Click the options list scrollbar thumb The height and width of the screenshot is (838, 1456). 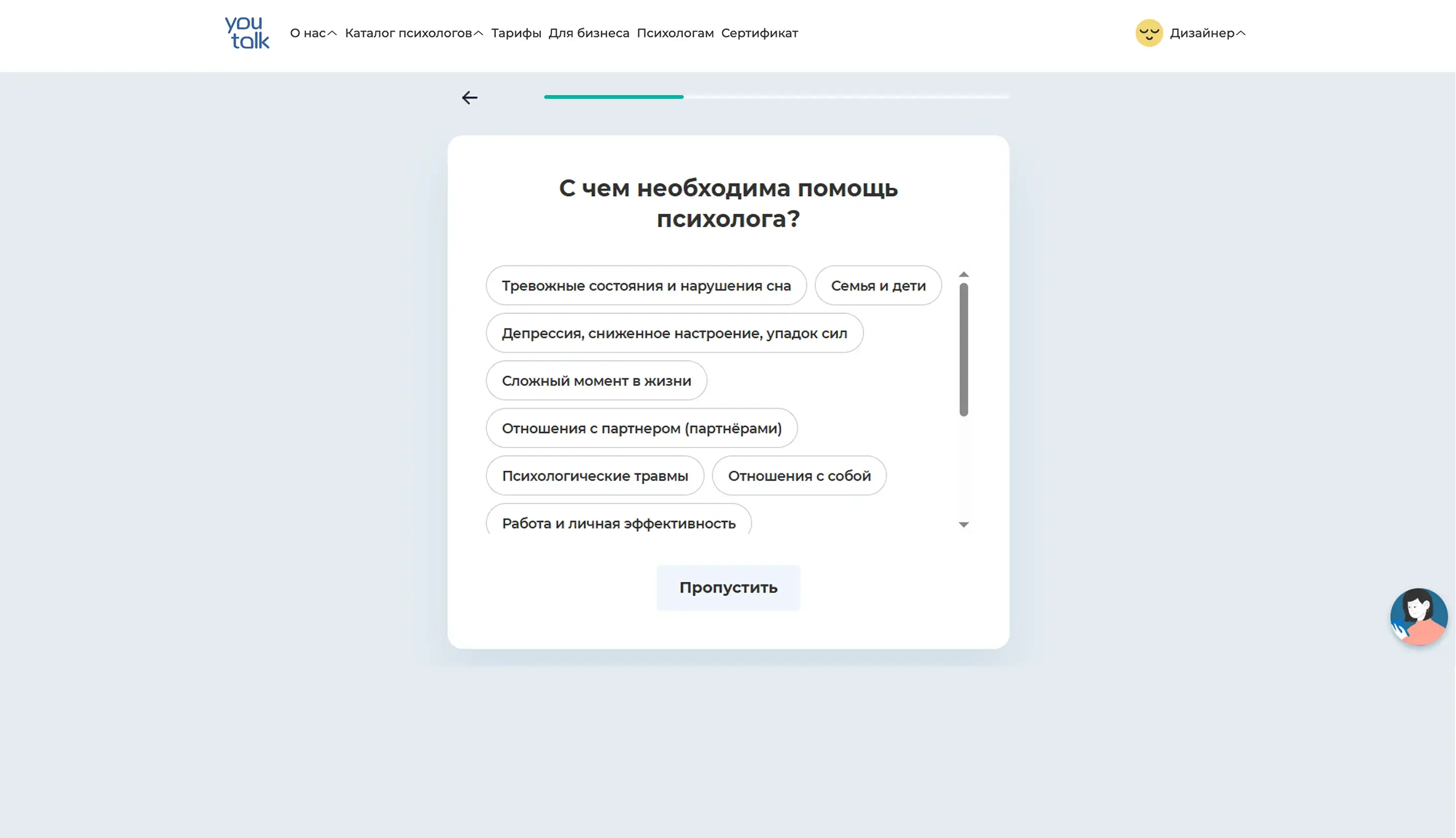point(964,349)
